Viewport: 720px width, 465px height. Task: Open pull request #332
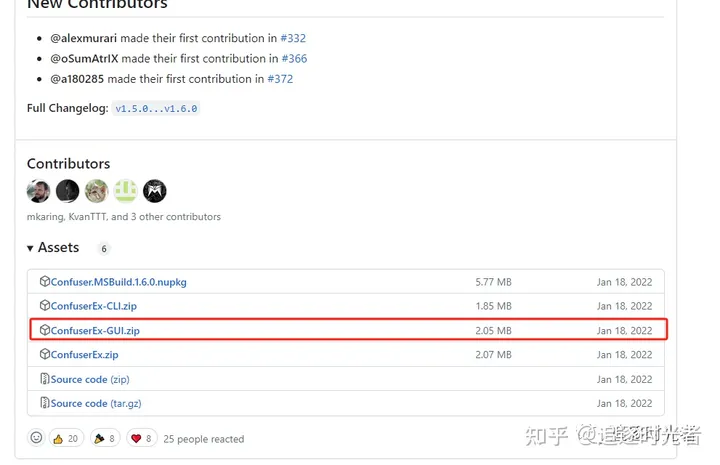point(294,38)
